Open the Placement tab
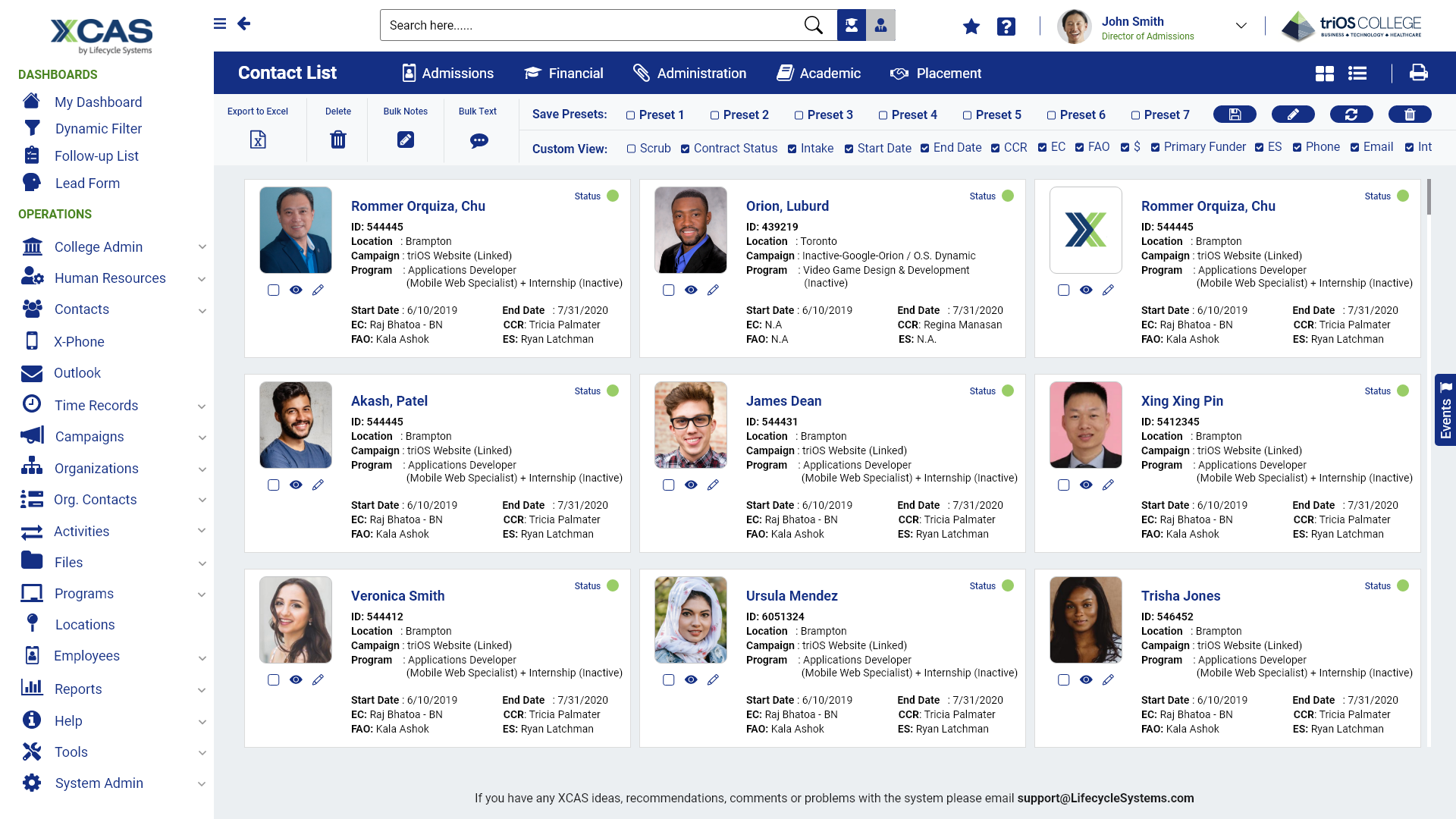 point(936,74)
